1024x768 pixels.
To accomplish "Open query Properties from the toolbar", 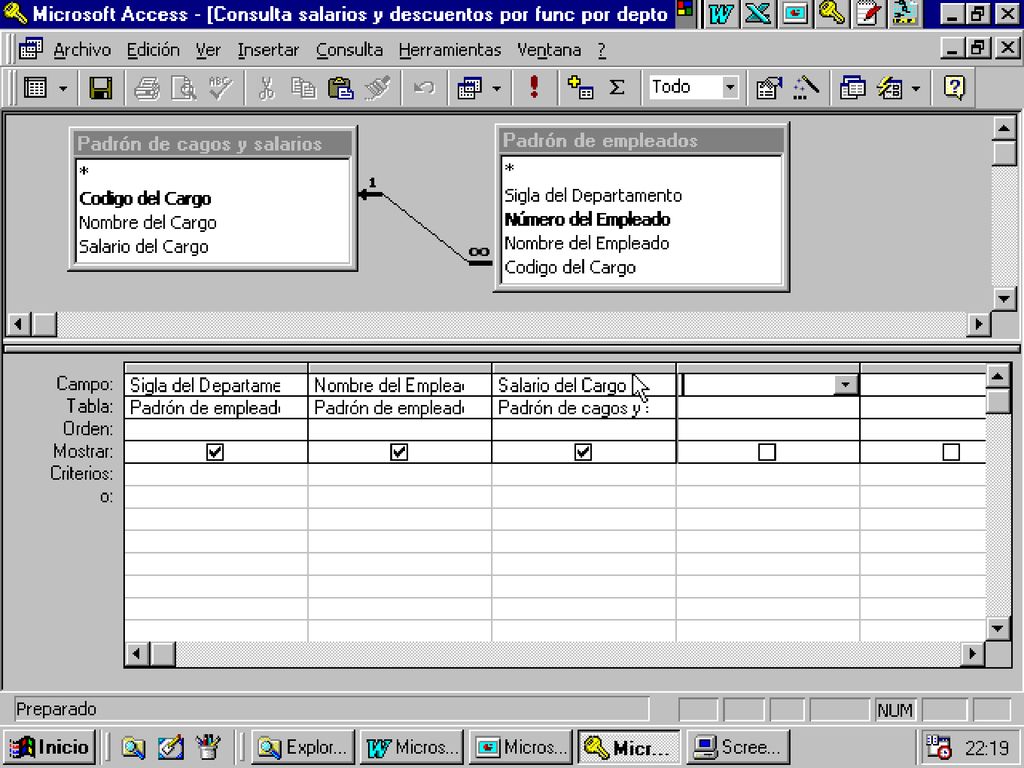I will click(x=769, y=88).
